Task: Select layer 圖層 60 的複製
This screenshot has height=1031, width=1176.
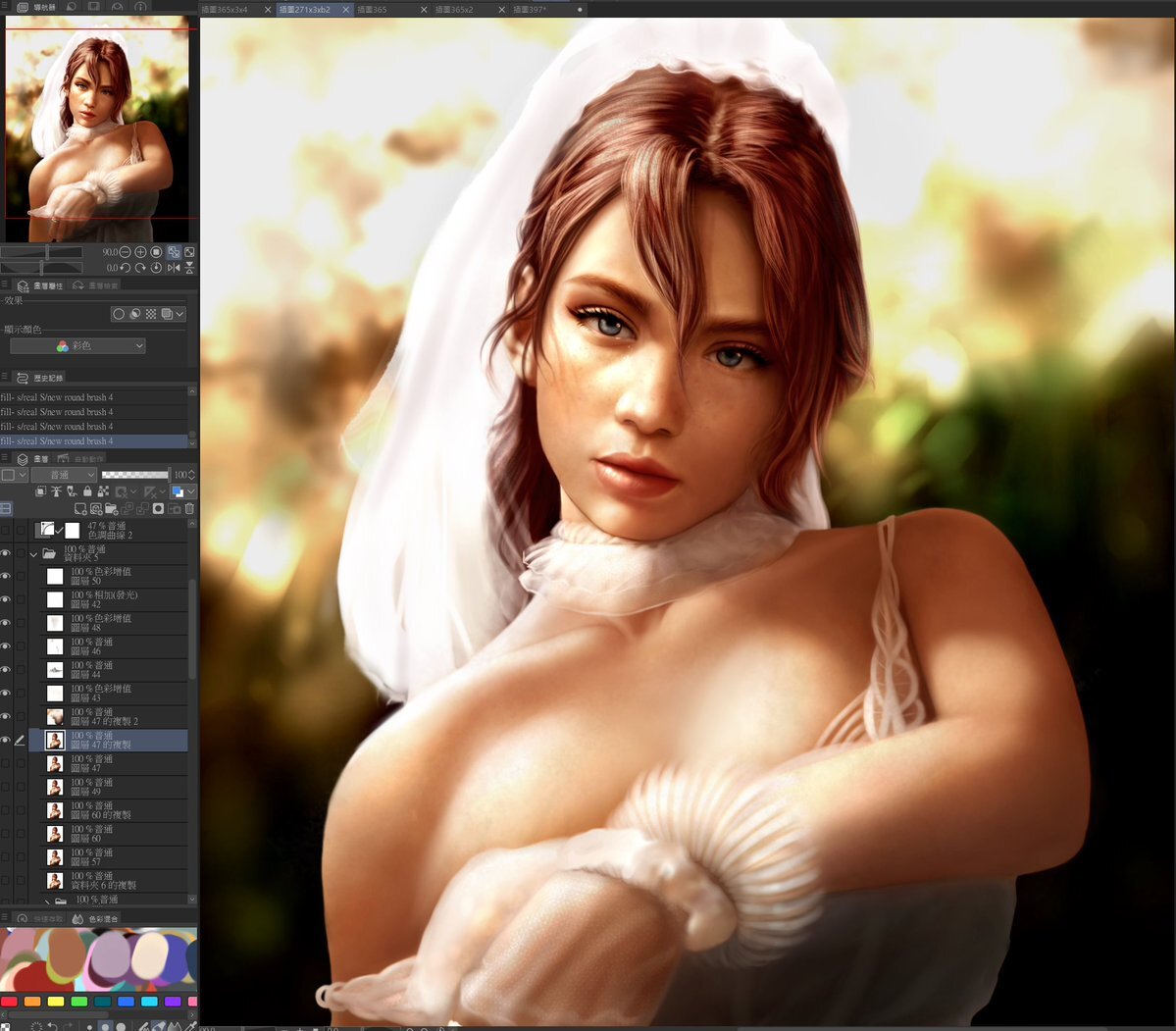Action: point(108,809)
